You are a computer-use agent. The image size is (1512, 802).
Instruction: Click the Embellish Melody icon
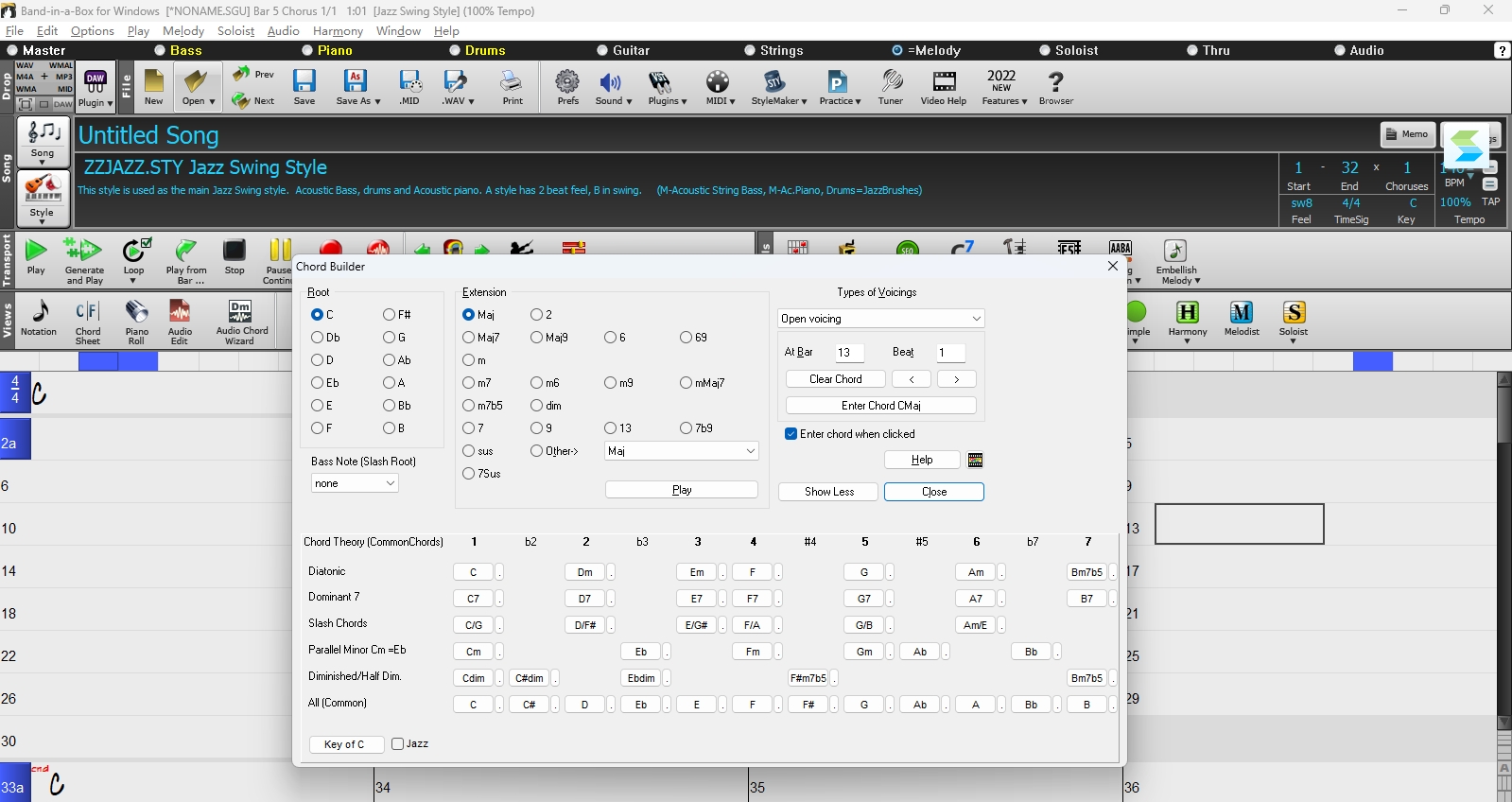click(1177, 261)
